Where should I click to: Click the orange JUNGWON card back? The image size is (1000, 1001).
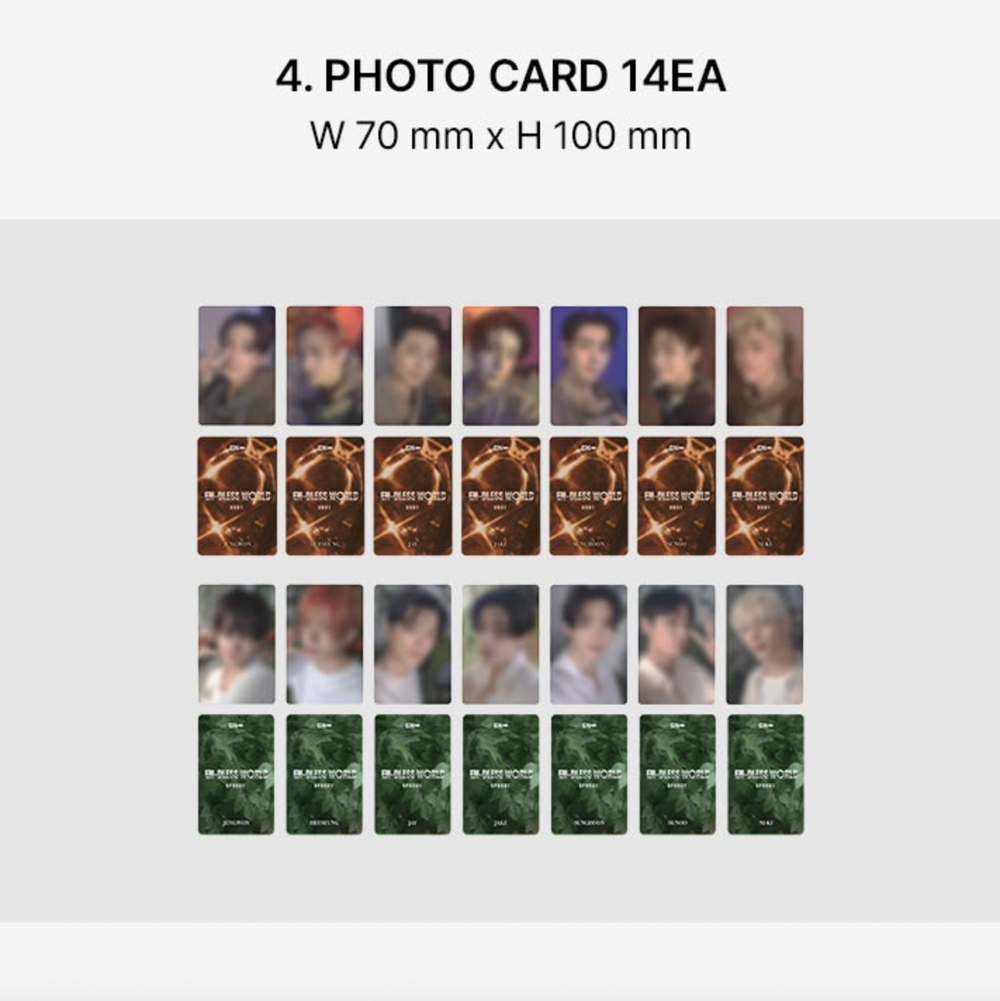tap(237, 496)
